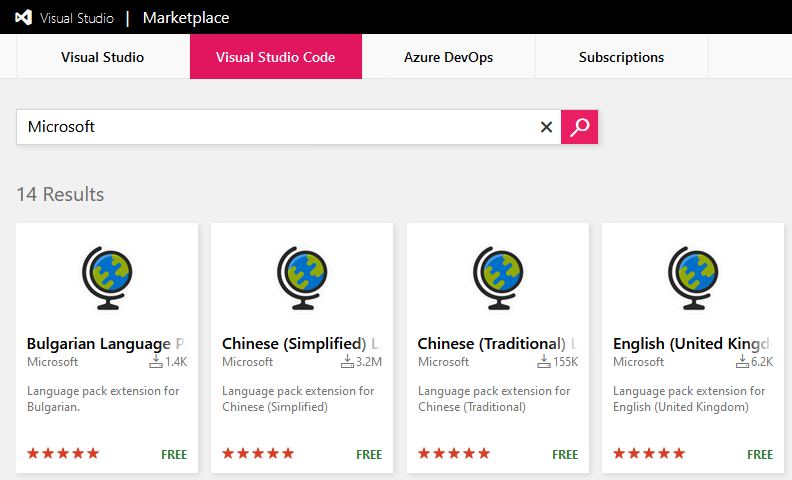Image resolution: width=792 pixels, height=480 pixels.
Task: Click the star rating on English (United Kingdom) card
Action: coord(649,453)
